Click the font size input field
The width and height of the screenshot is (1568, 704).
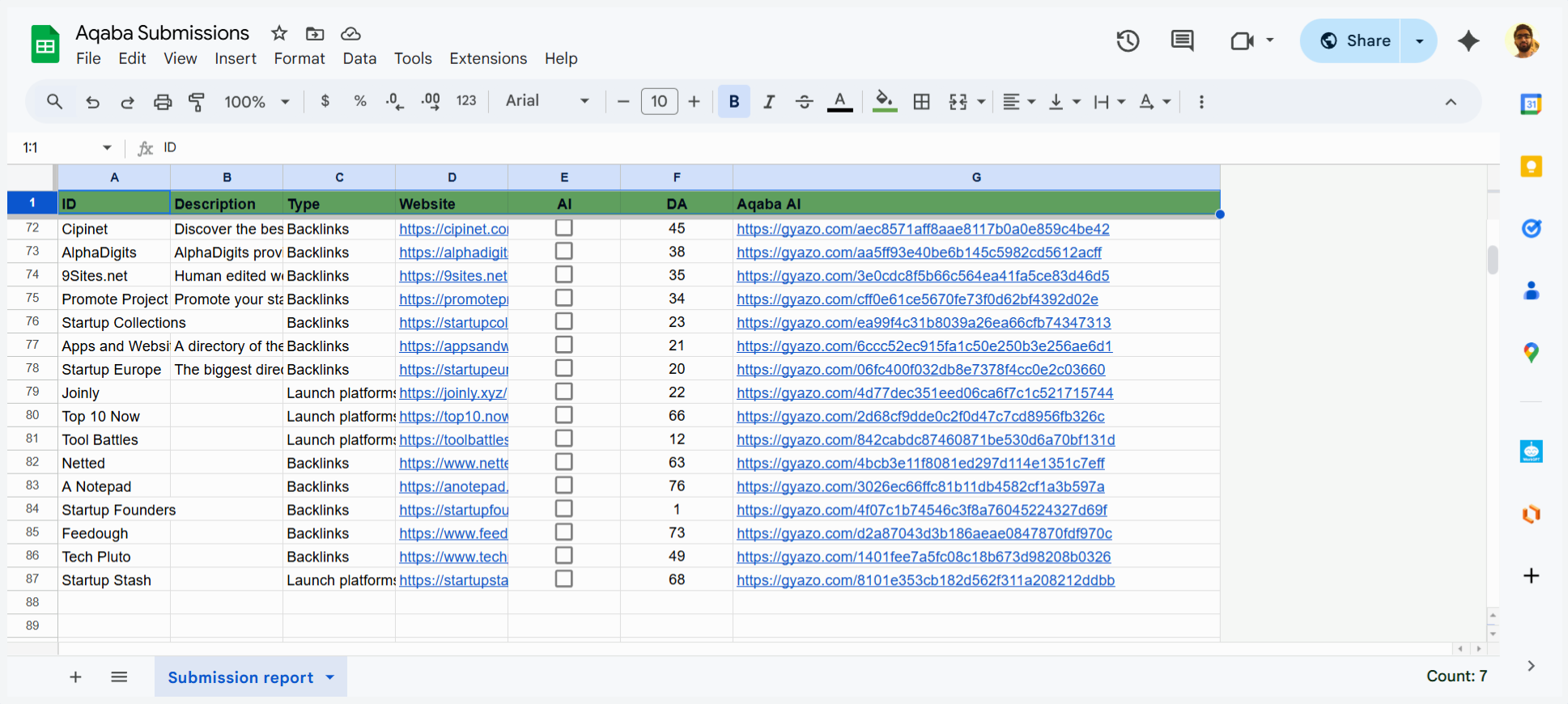tap(659, 101)
